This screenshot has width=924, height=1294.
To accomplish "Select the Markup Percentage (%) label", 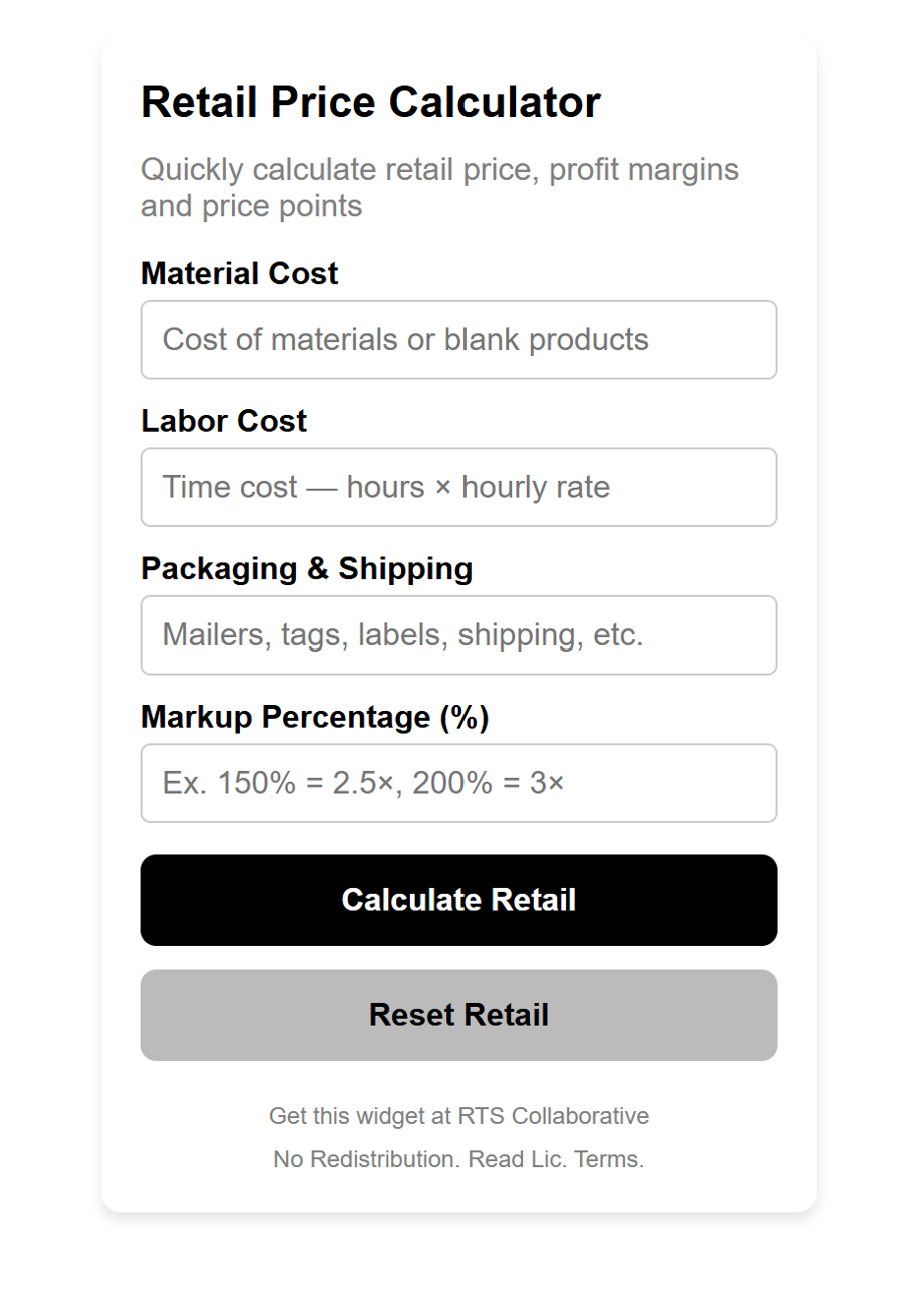I will coord(316,717).
